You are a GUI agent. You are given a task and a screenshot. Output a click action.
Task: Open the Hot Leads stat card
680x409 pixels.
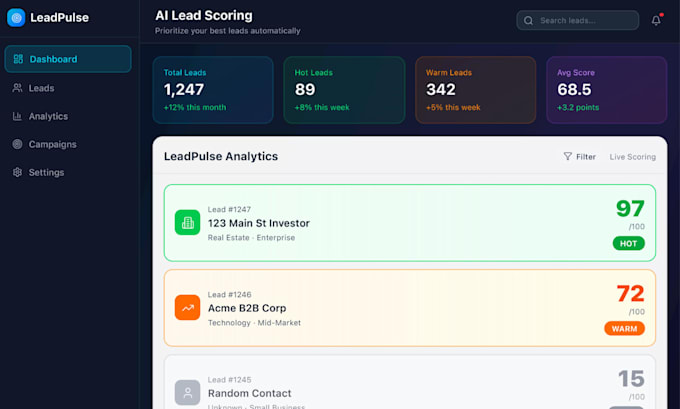(344, 90)
